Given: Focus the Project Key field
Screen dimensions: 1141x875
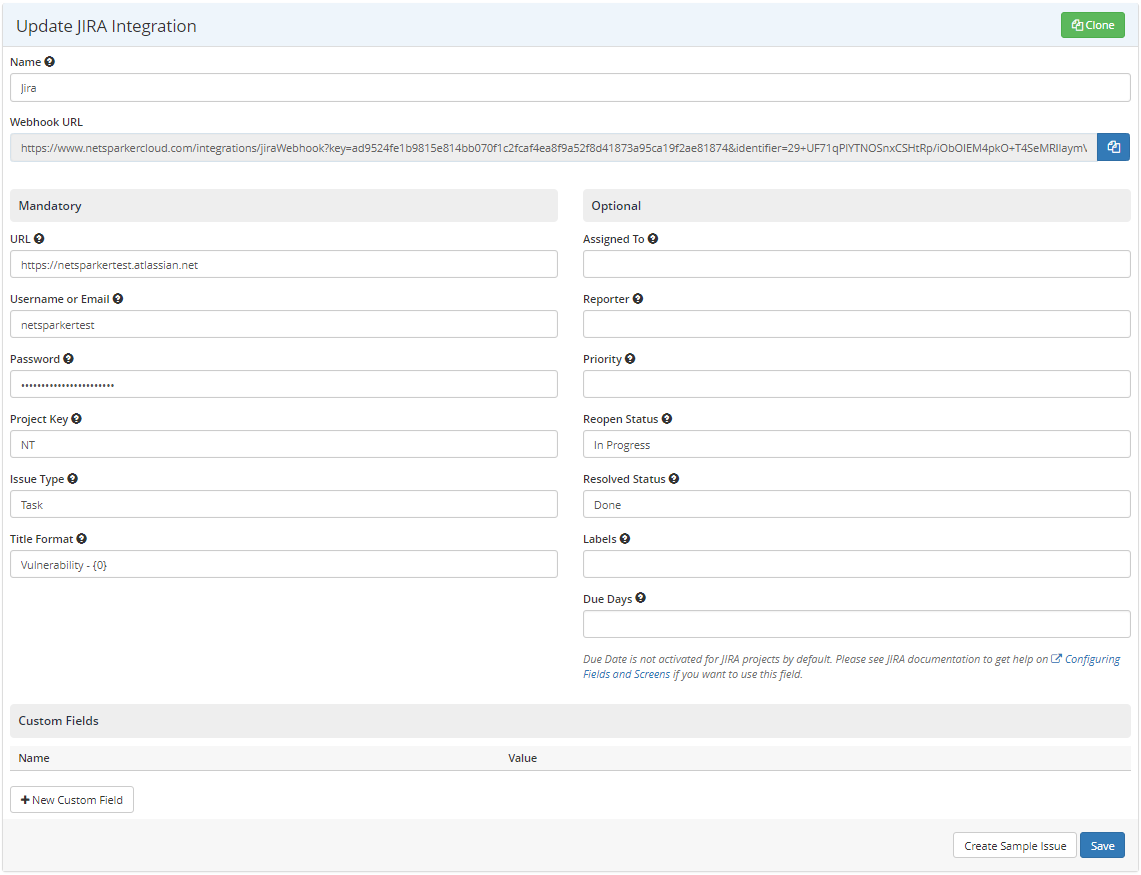Looking at the screenshot, I should [x=284, y=444].
